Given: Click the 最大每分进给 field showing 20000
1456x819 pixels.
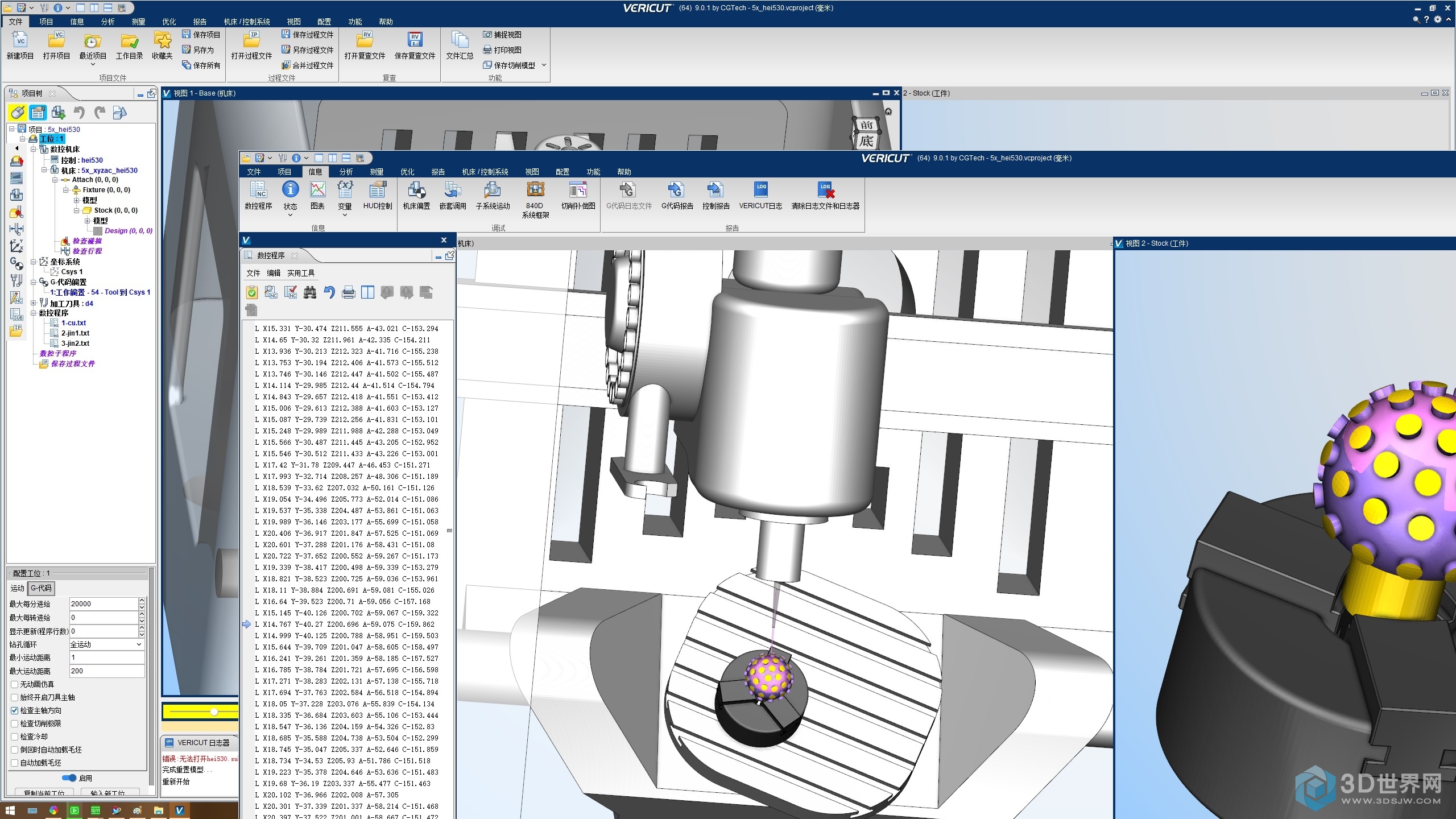Looking at the screenshot, I should tap(103, 603).
